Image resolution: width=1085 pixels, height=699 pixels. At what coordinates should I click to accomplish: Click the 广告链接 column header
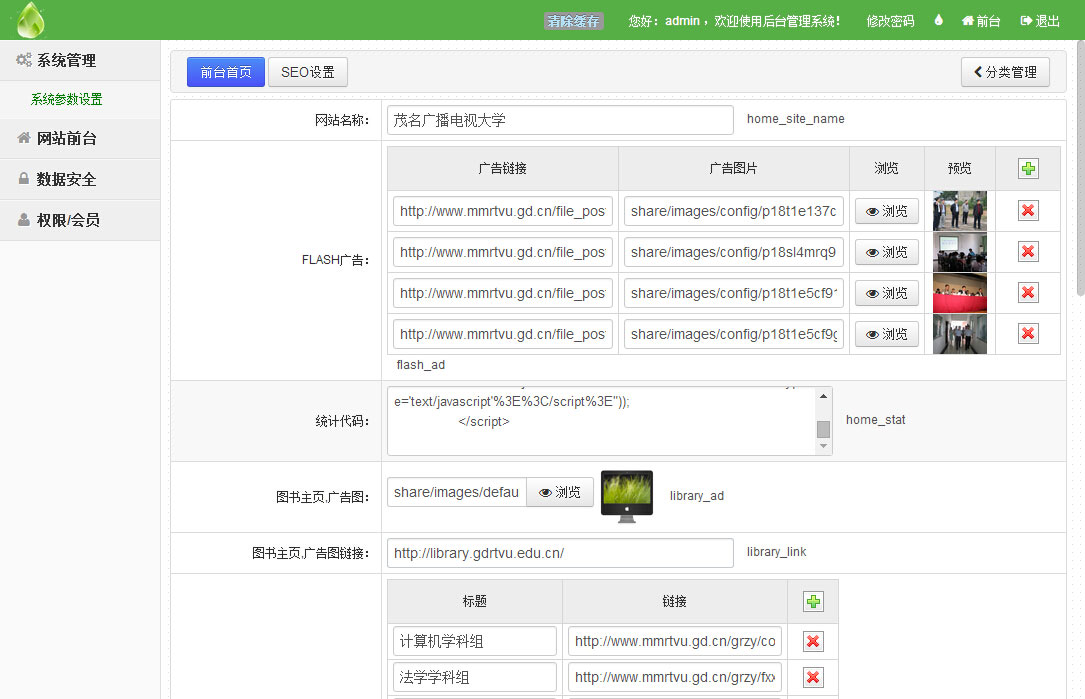tap(503, 168)
